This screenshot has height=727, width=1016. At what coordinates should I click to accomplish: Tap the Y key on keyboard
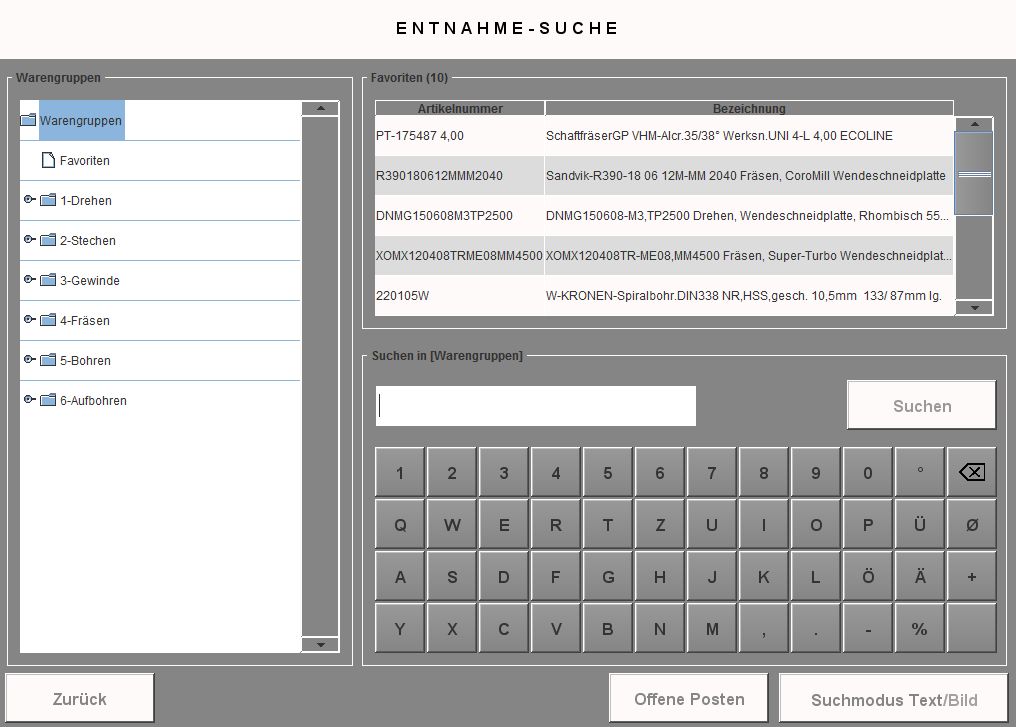[x=400, y=628]
